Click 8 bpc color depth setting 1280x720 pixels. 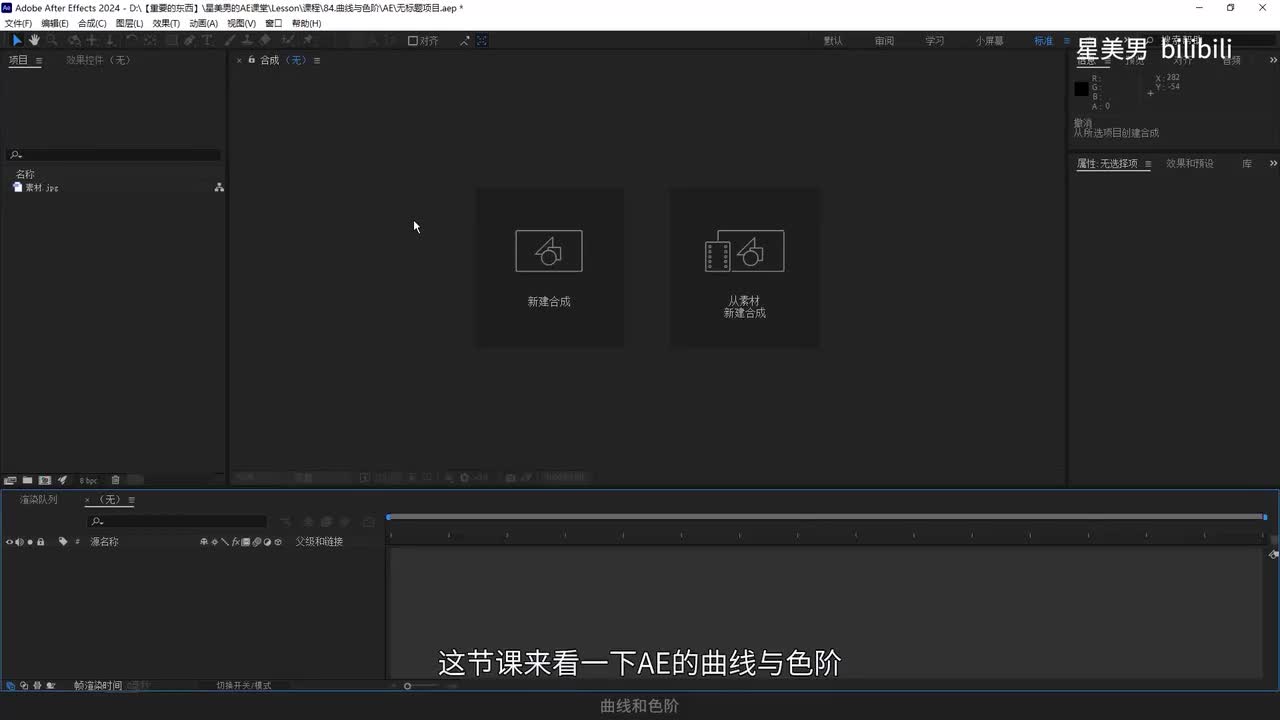point(89,481)
